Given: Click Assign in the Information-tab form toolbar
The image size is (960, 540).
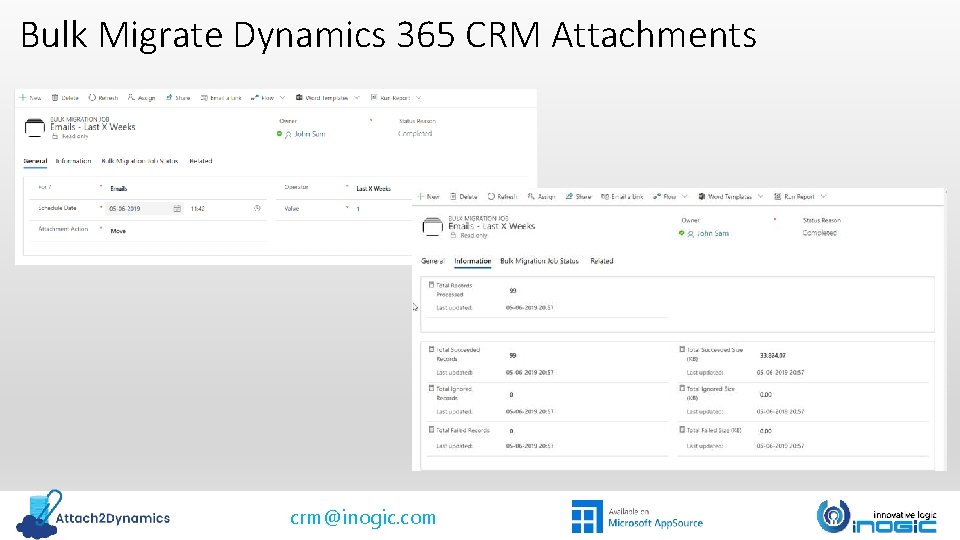Looking at the screenshot, I should [x=541, y=197].
